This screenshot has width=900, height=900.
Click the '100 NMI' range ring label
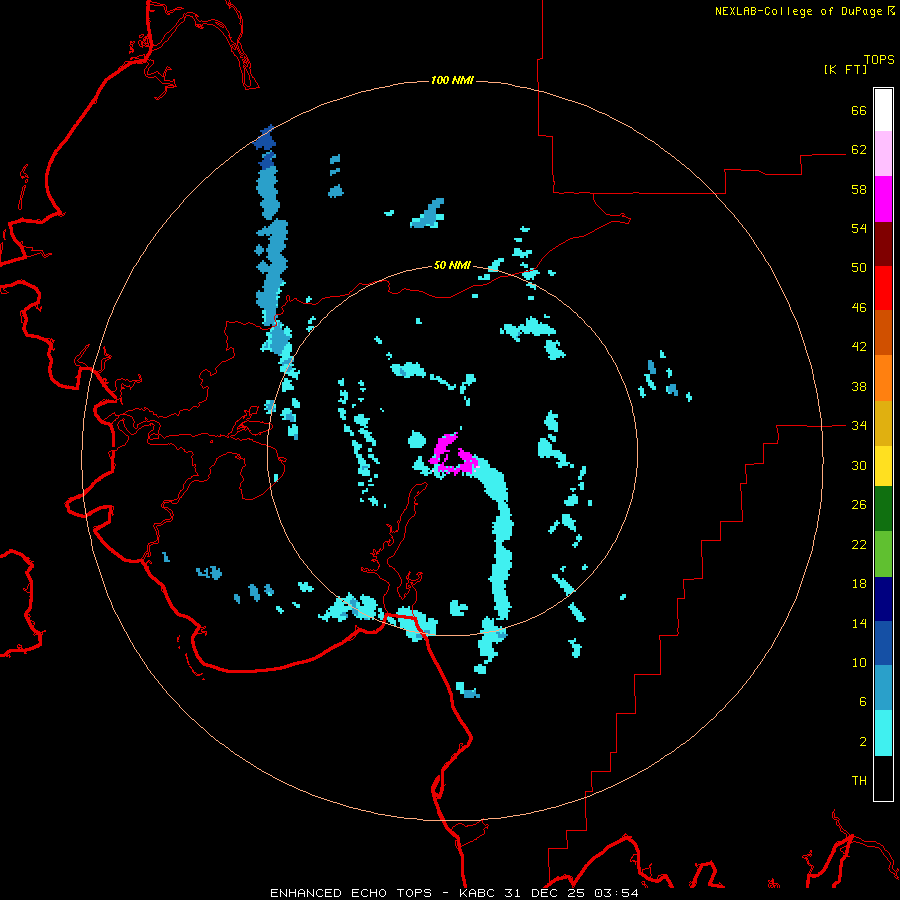[452, 80]
